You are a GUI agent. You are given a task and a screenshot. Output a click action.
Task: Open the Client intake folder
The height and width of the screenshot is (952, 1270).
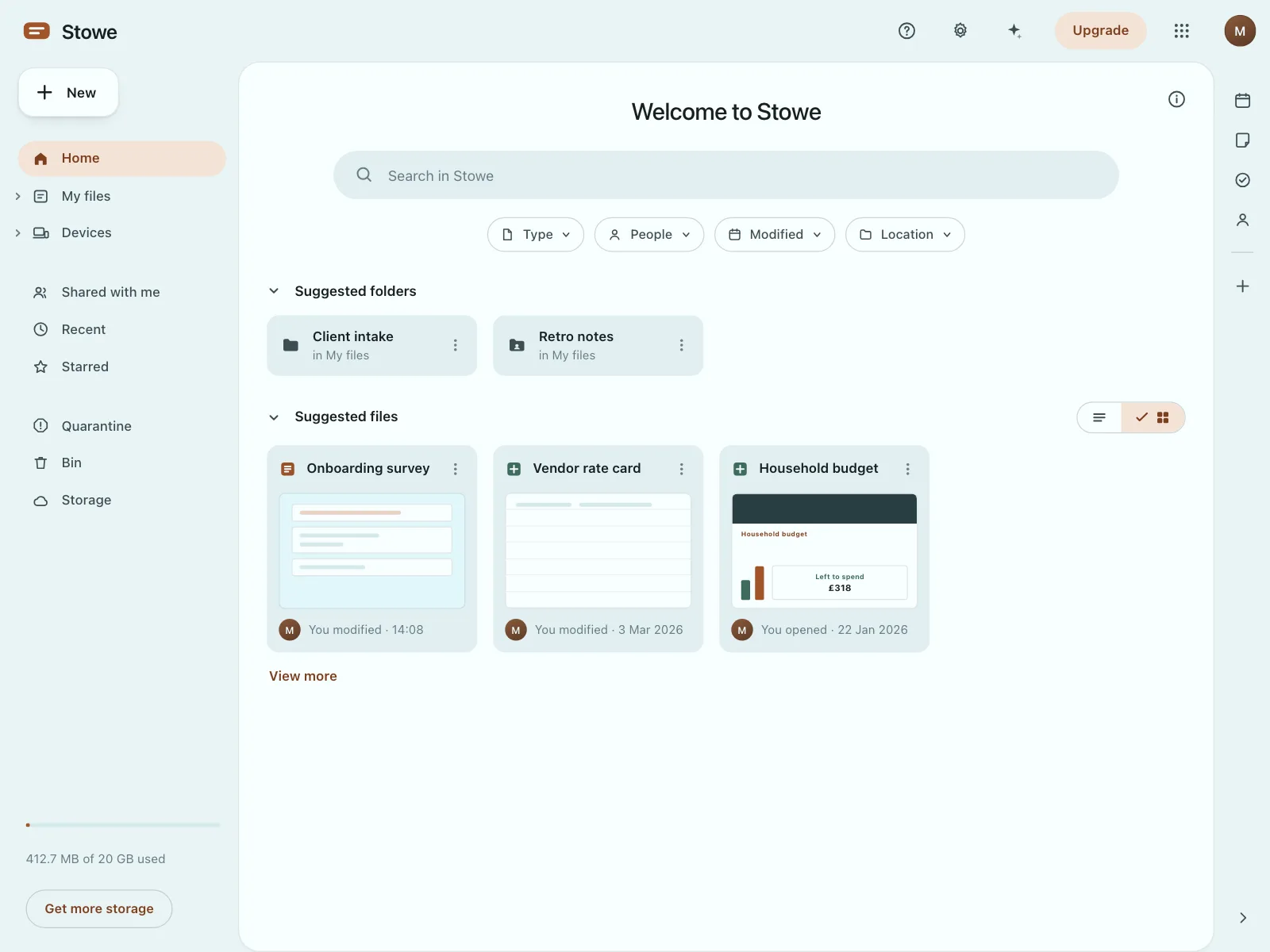(371, 345)
